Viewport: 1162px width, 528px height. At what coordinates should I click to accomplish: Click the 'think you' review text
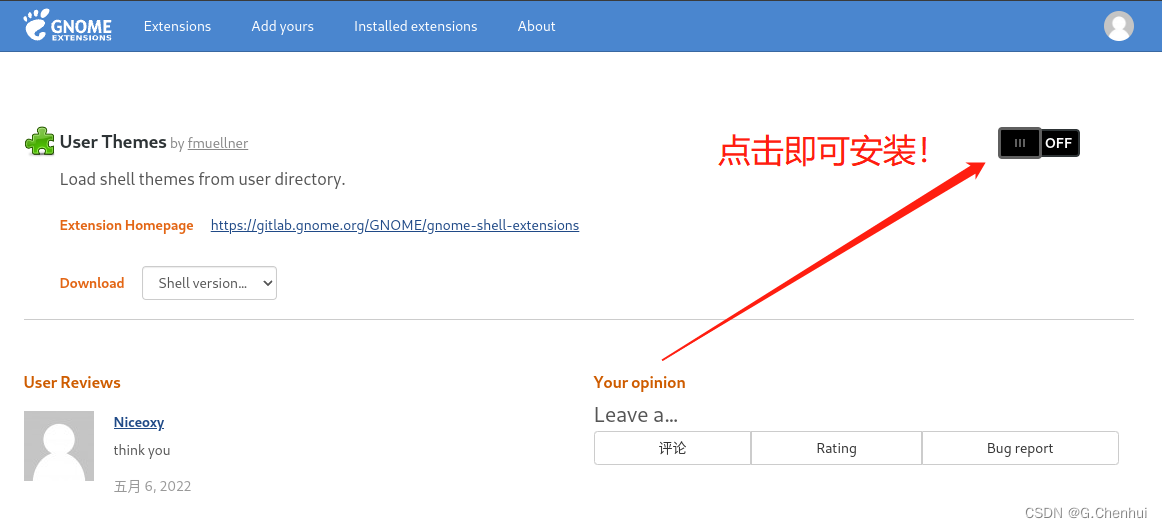click(x=142, y=450)
